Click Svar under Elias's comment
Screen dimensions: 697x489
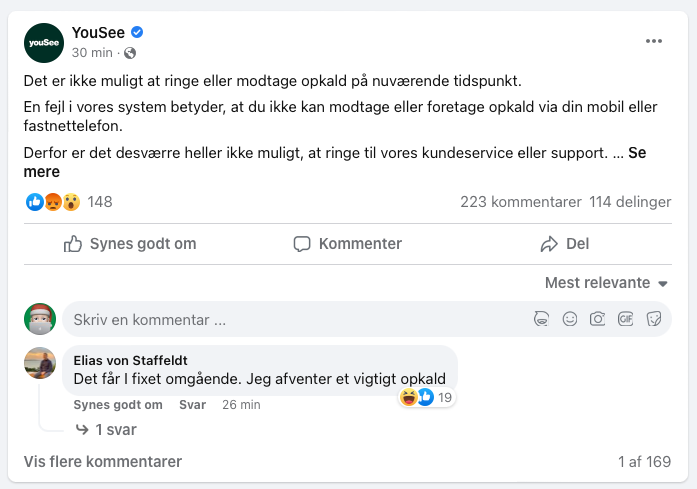tap(192, 405)
